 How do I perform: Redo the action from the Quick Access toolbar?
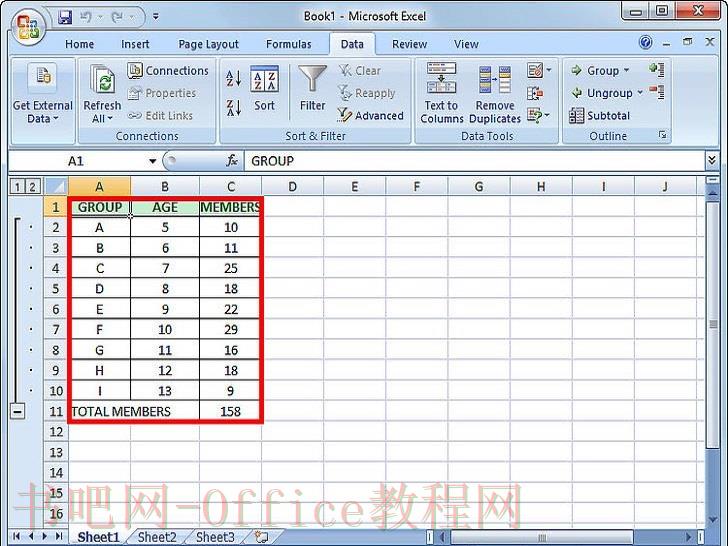coord(117,17)
